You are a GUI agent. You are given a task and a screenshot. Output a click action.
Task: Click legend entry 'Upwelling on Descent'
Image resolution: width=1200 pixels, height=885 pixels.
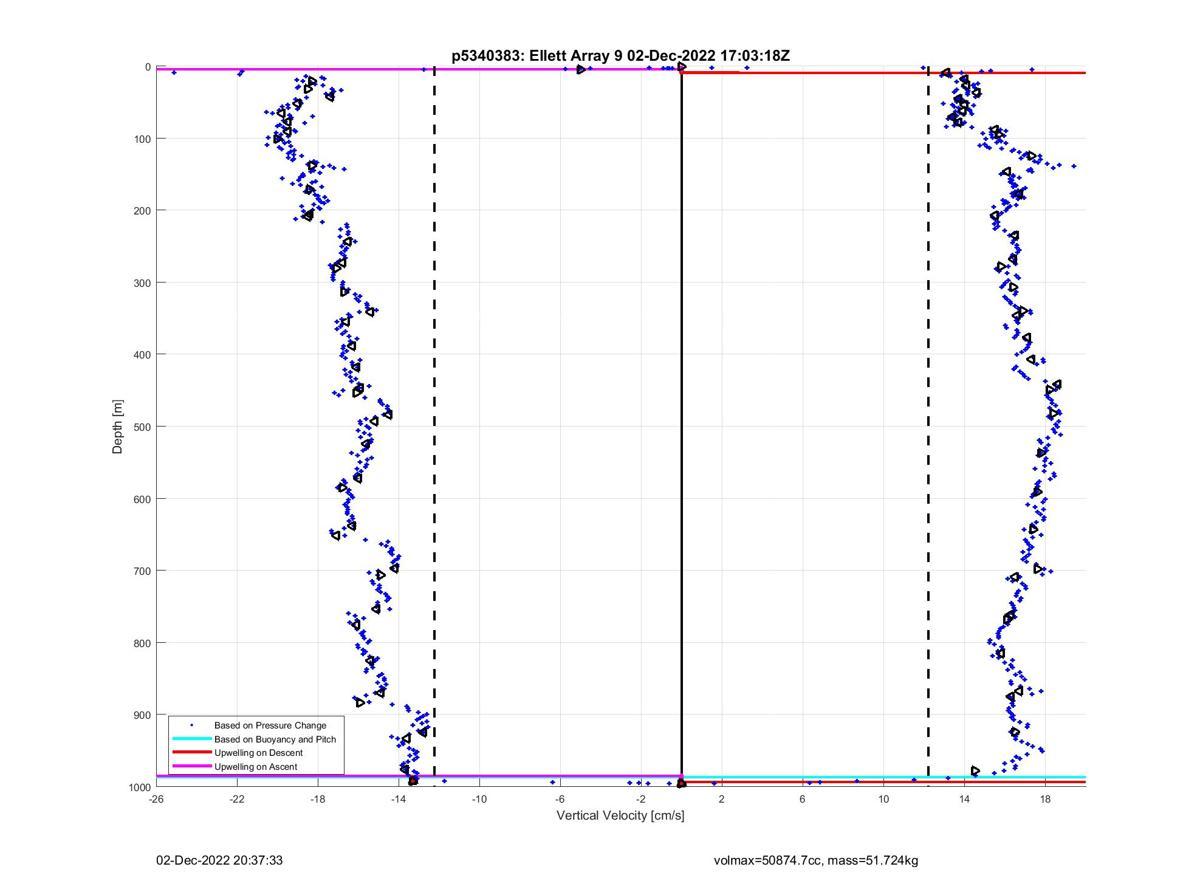[258, 752]
